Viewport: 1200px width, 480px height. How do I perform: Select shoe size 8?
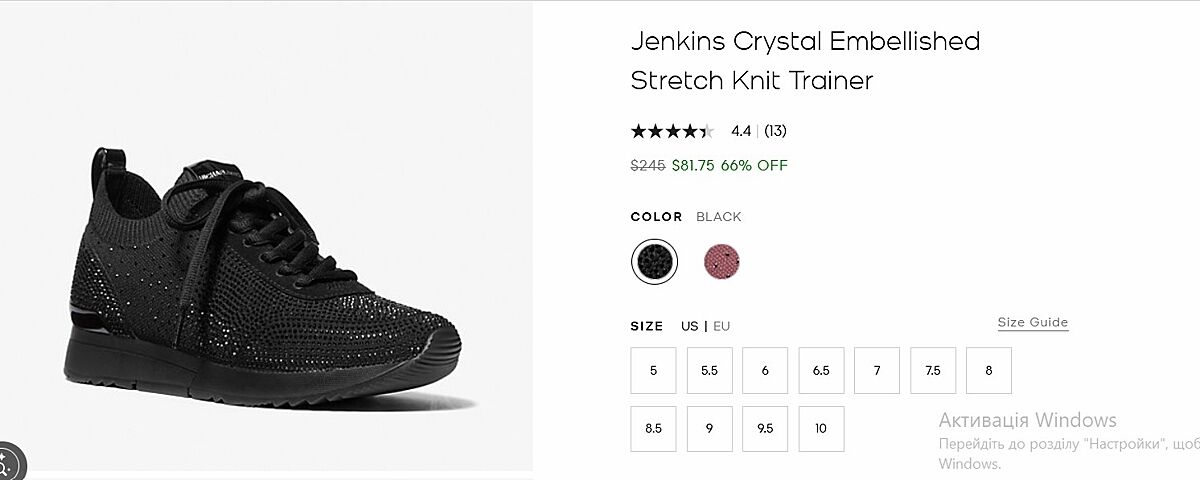989,370
